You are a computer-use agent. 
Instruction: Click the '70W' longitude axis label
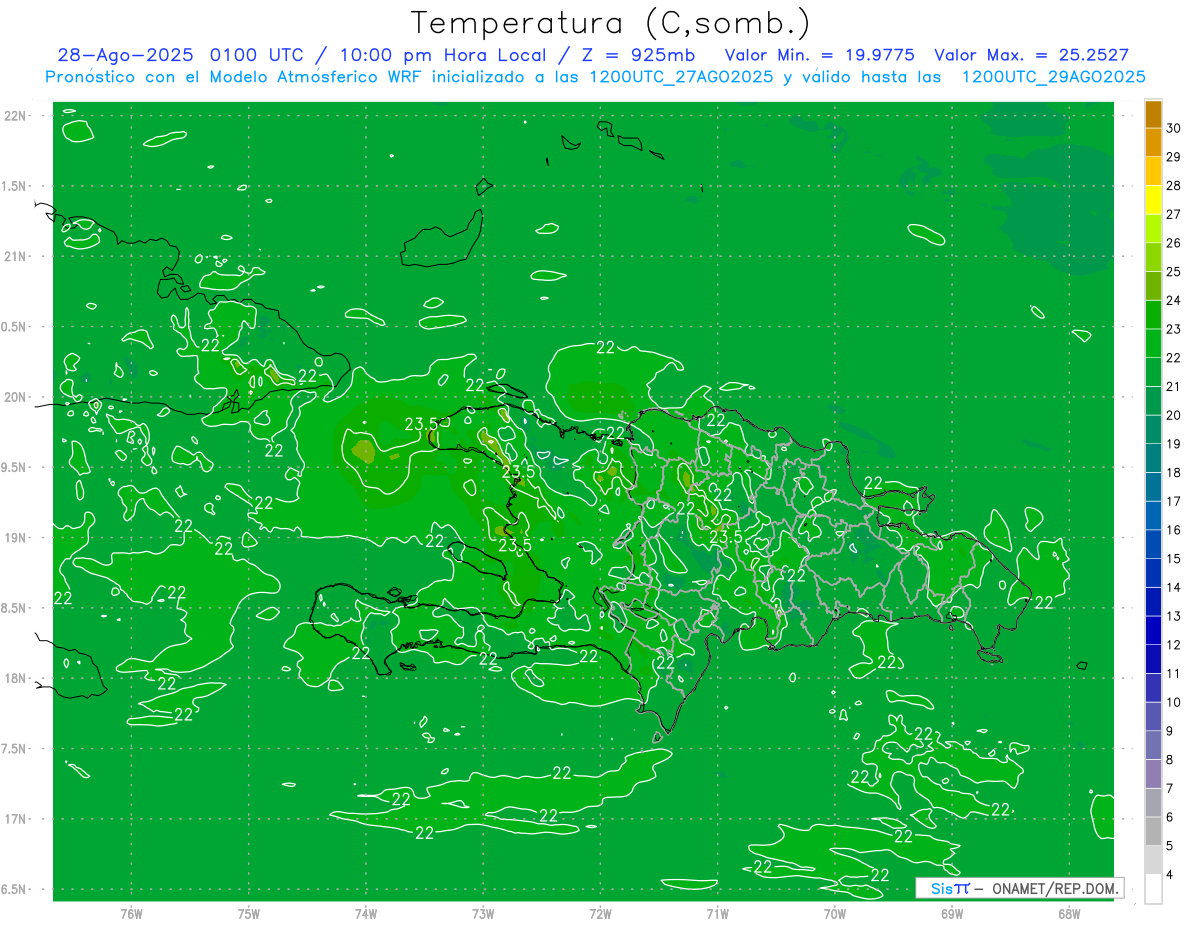[835, 914]
